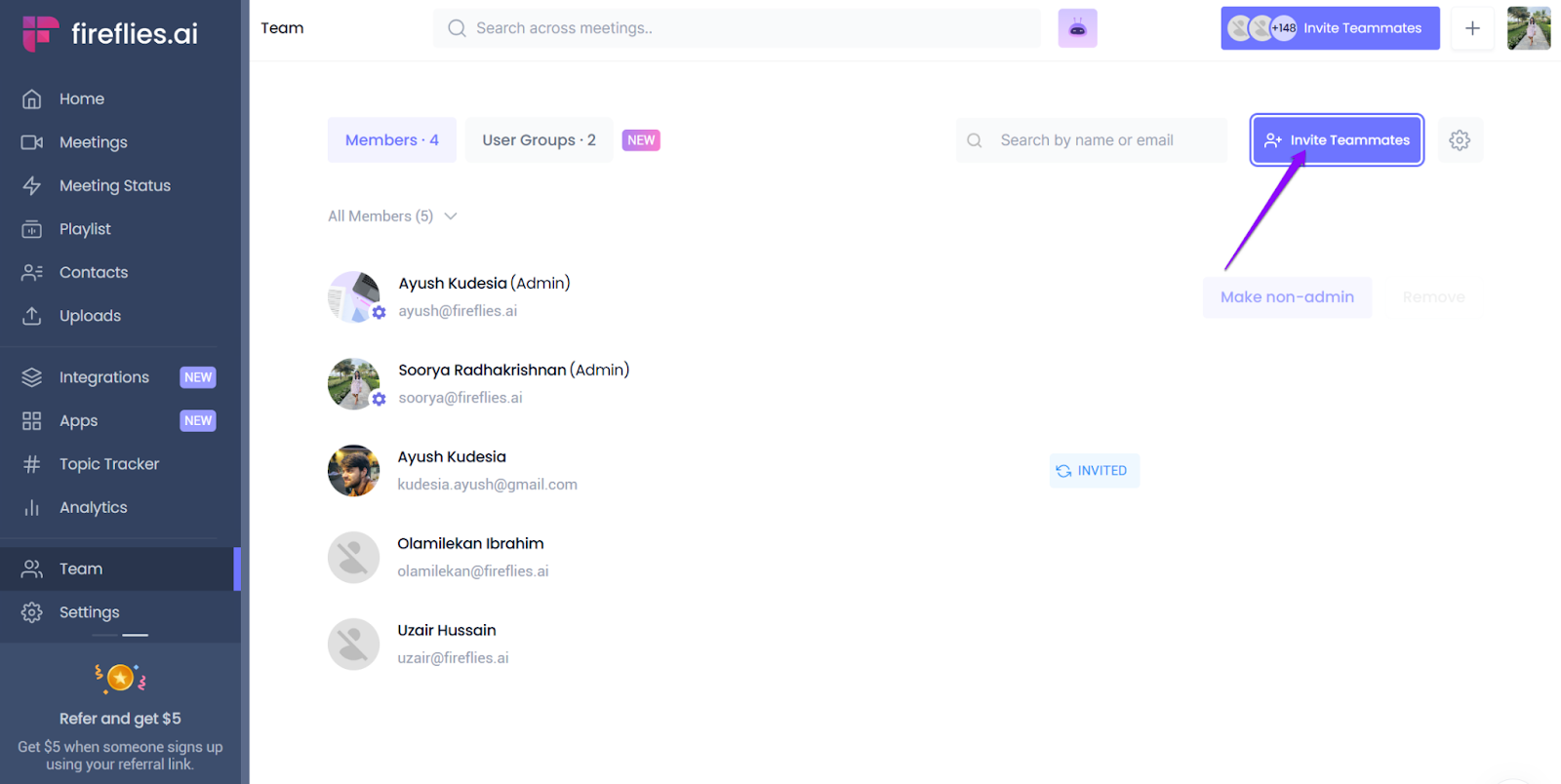Click the highlighted Invite Teammates button
Viewport: 1561px width, 784px height.
1337,140
